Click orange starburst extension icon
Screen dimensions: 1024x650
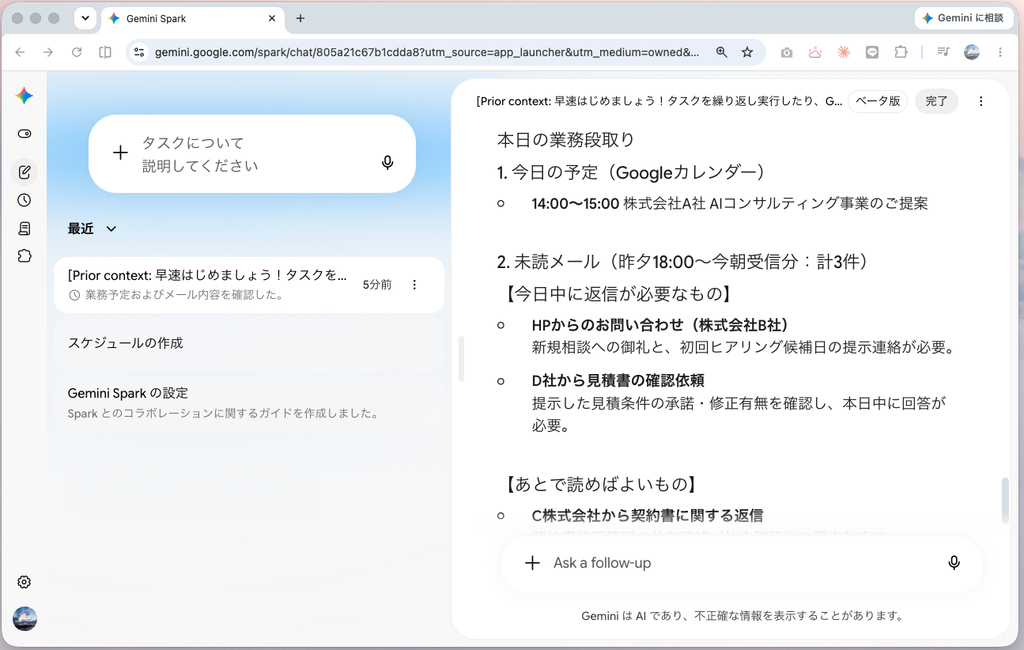[x=844, y=52]
